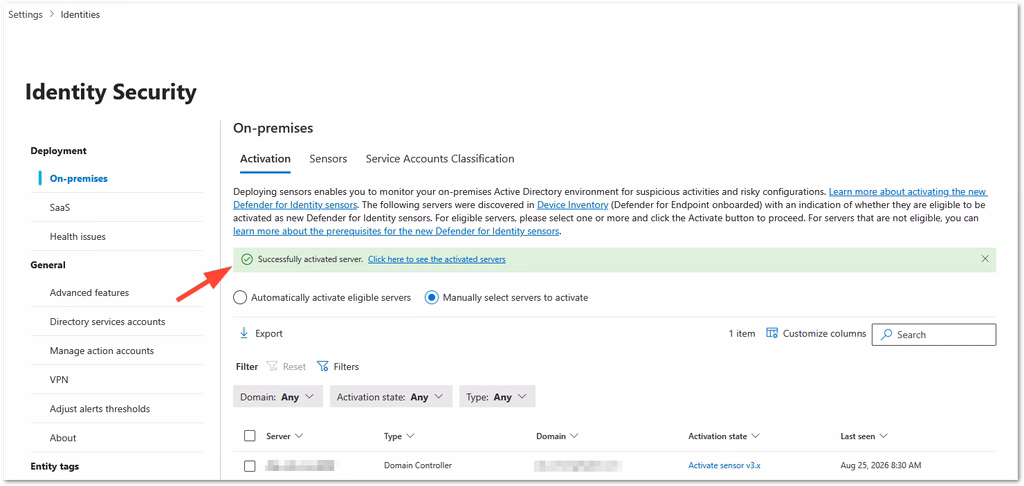Open Health issues in the sidebar
Image resolution: width=1024 pixels, height=486 pixels.
click(x=77, y=236)
